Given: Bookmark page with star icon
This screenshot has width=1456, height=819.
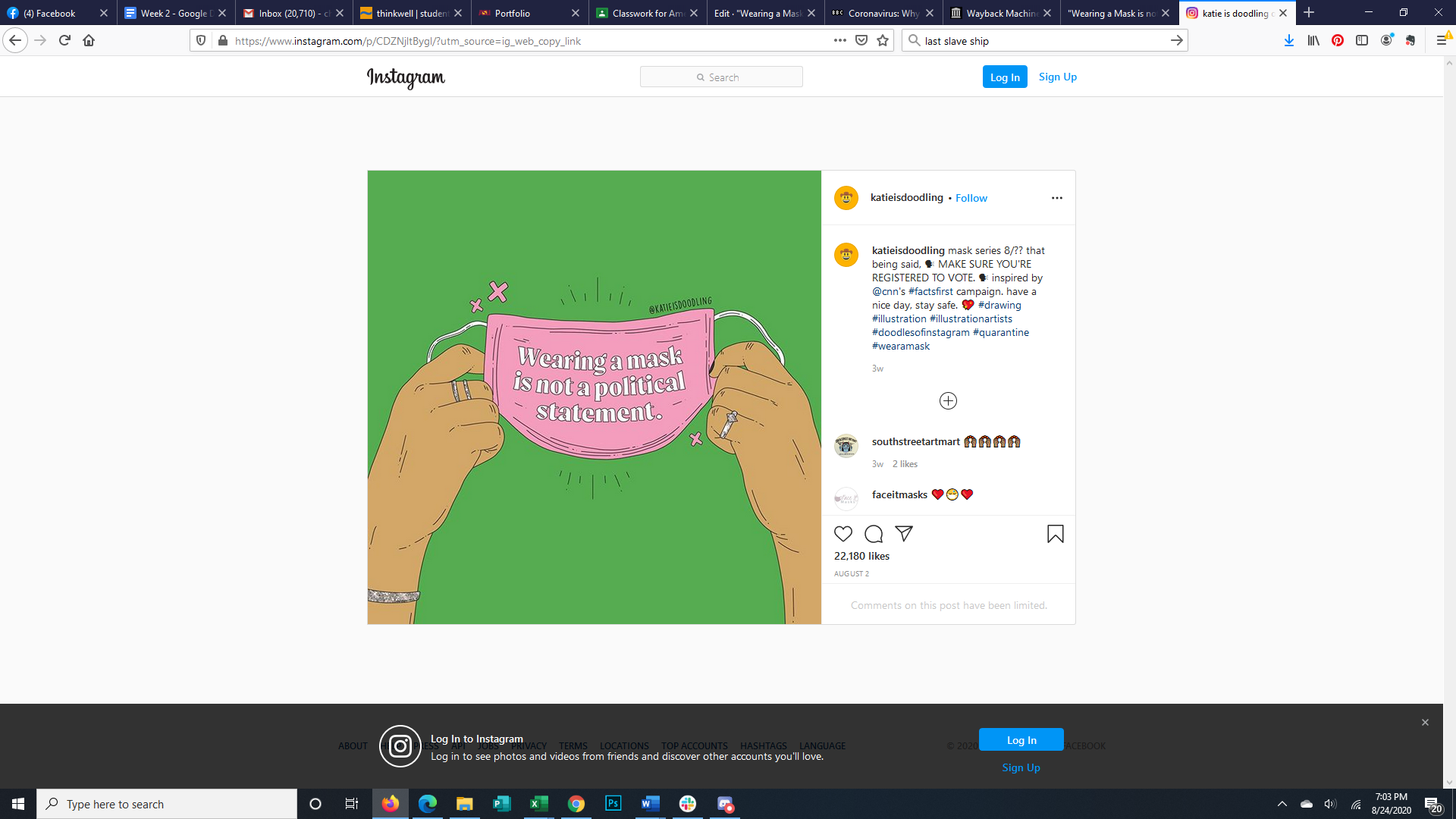Looking at the screenshot, I should click(883, 40).
